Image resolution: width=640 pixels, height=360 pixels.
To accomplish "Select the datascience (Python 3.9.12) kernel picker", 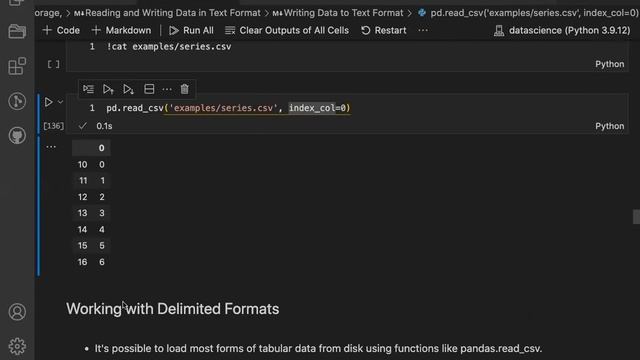I will coord(562,30).
